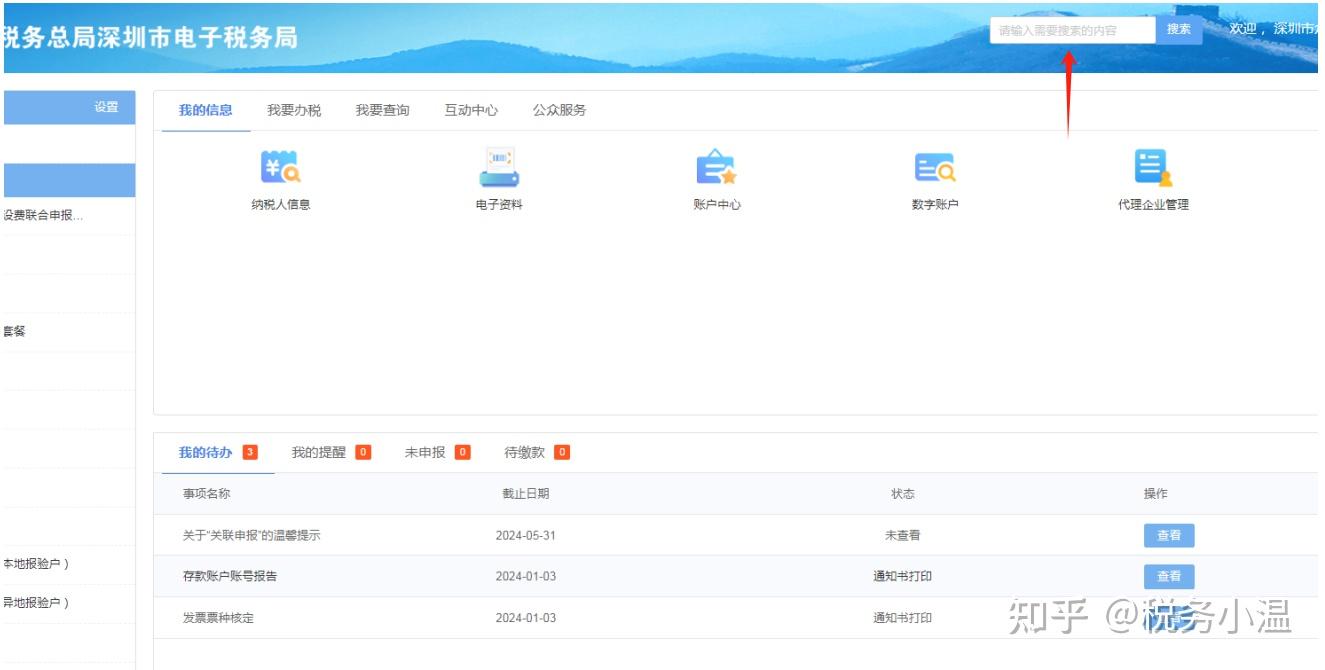Click the 代理企业管理 label
The image size is (1325, 670).
1153,204
